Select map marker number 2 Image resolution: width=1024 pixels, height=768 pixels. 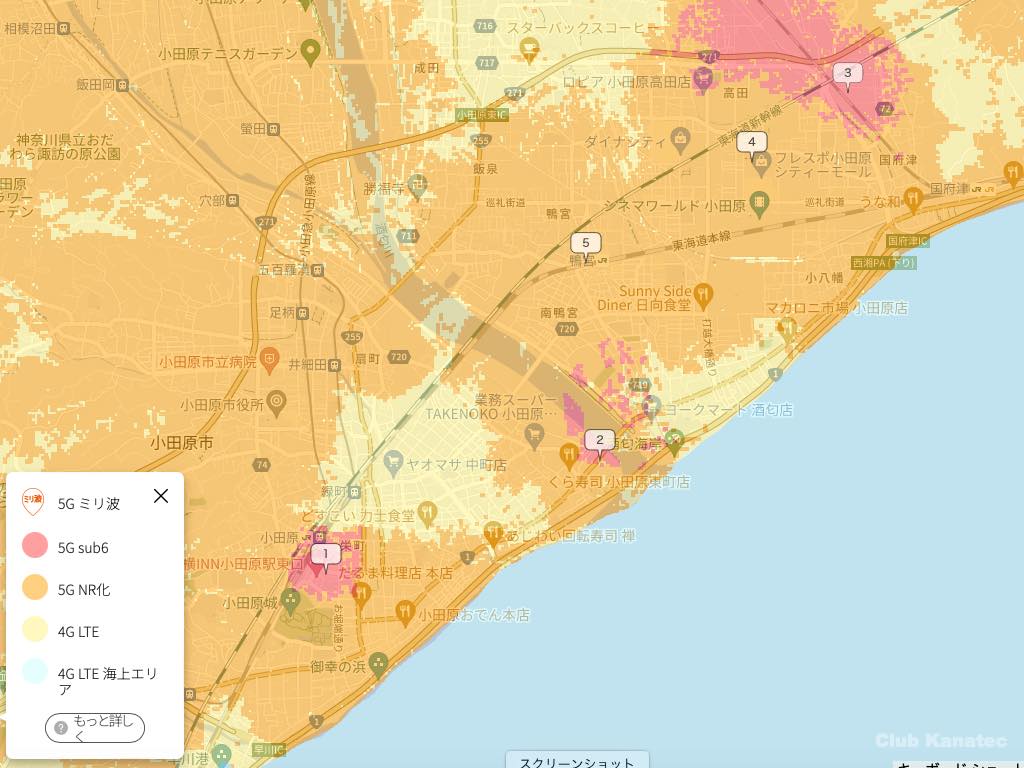[x=599, y=440]
